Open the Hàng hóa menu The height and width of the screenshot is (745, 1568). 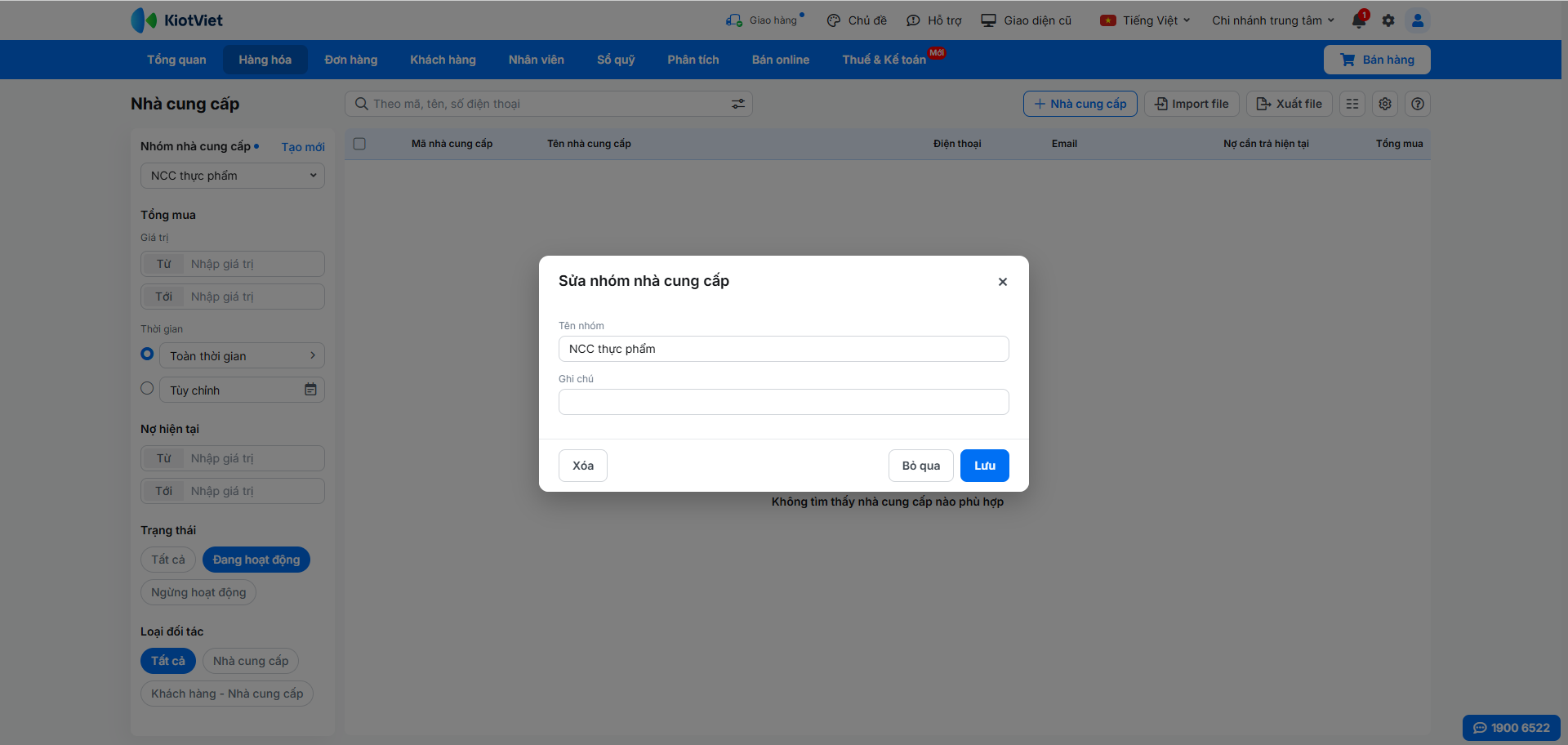coord(265,60)
